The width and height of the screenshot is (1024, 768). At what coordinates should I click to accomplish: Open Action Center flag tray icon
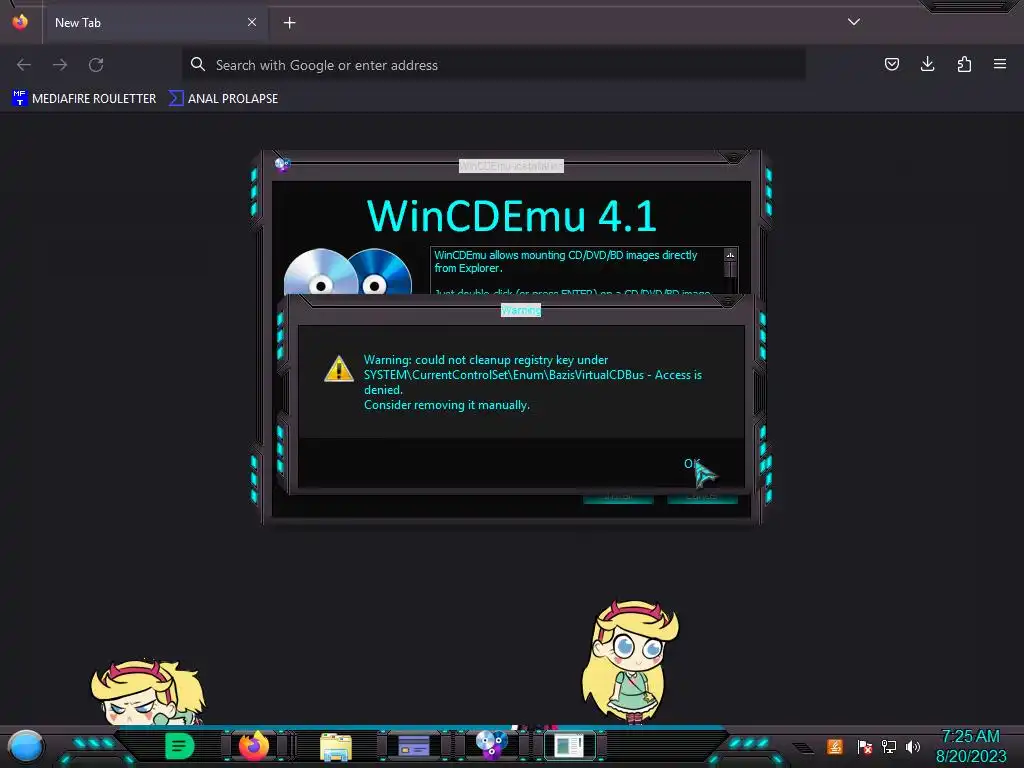pyautogui.click(x=865, y=746)
